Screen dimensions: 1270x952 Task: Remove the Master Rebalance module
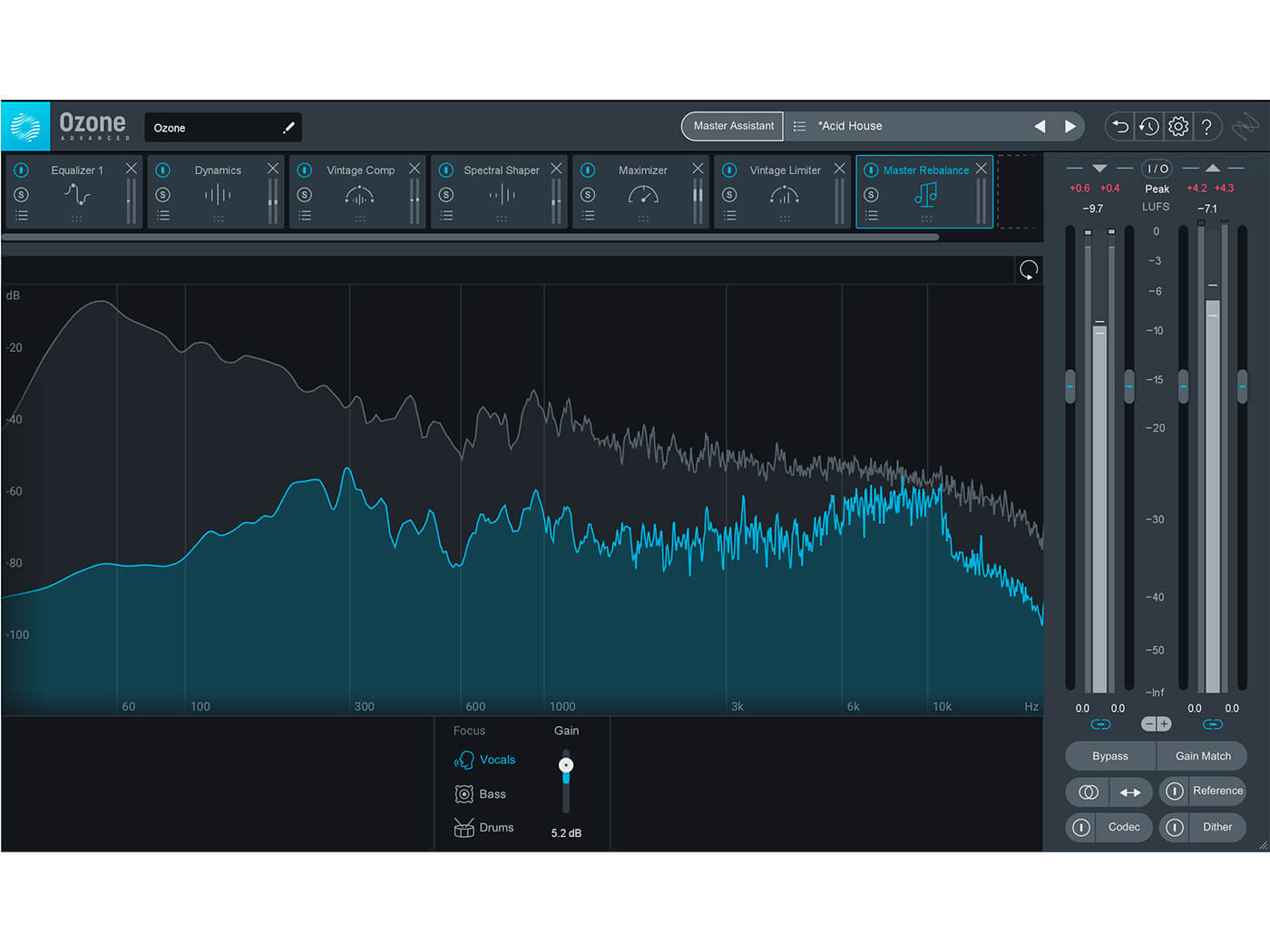click(x=981, y=169)
